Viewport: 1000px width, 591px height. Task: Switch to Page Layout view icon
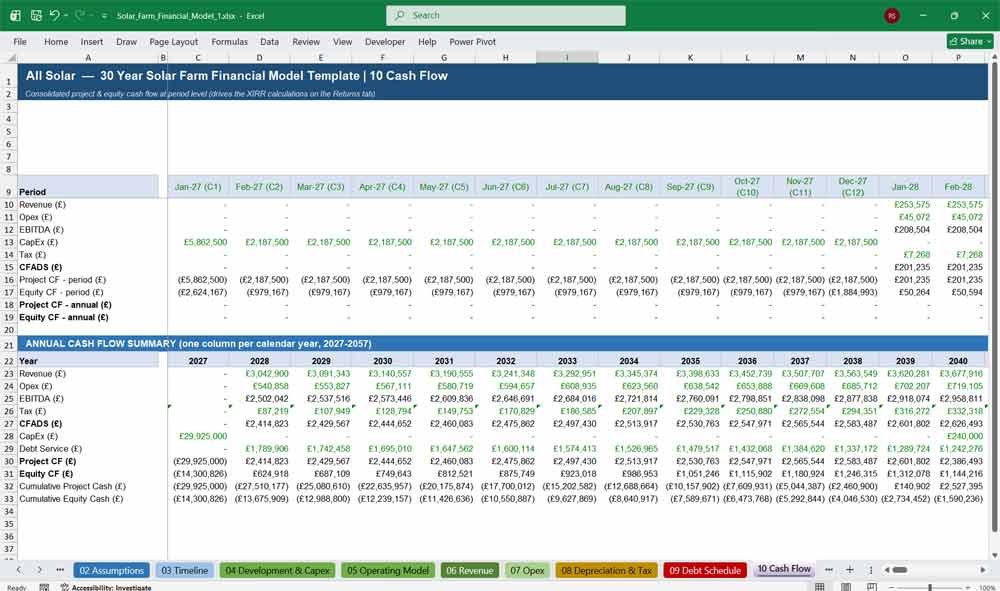tap(846, 587)
